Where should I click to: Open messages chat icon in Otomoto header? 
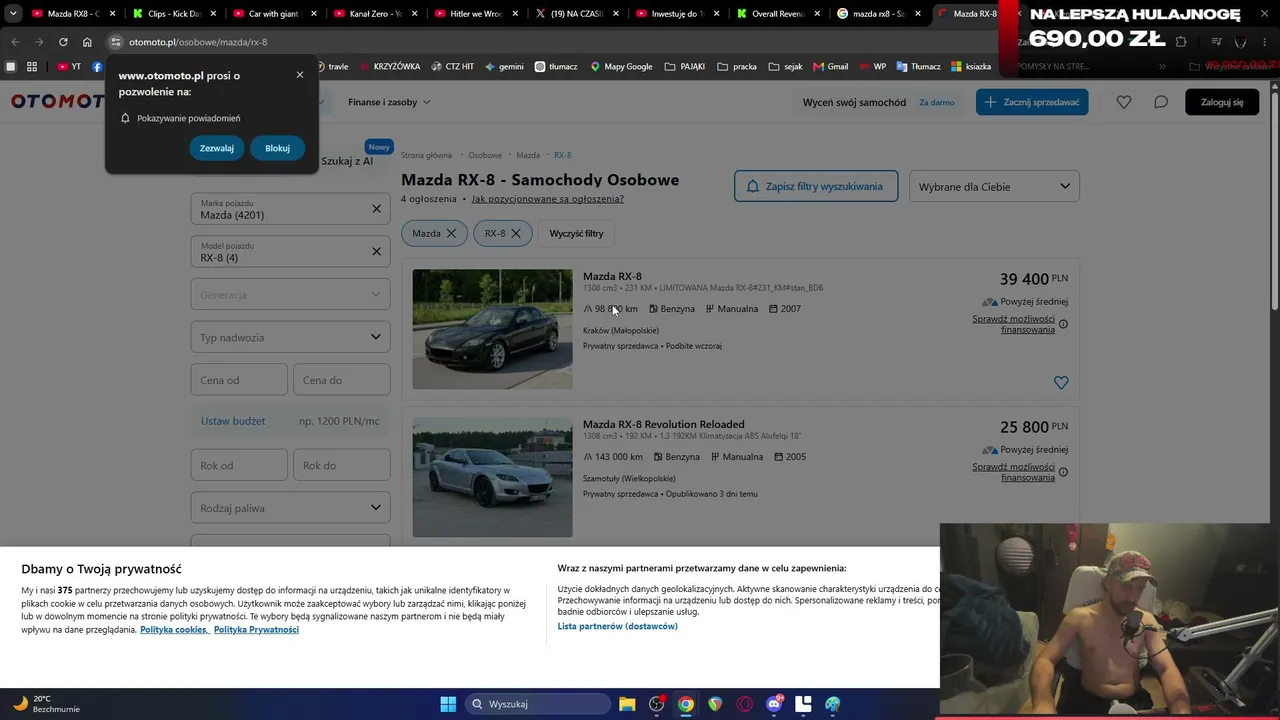[1161, 102]
